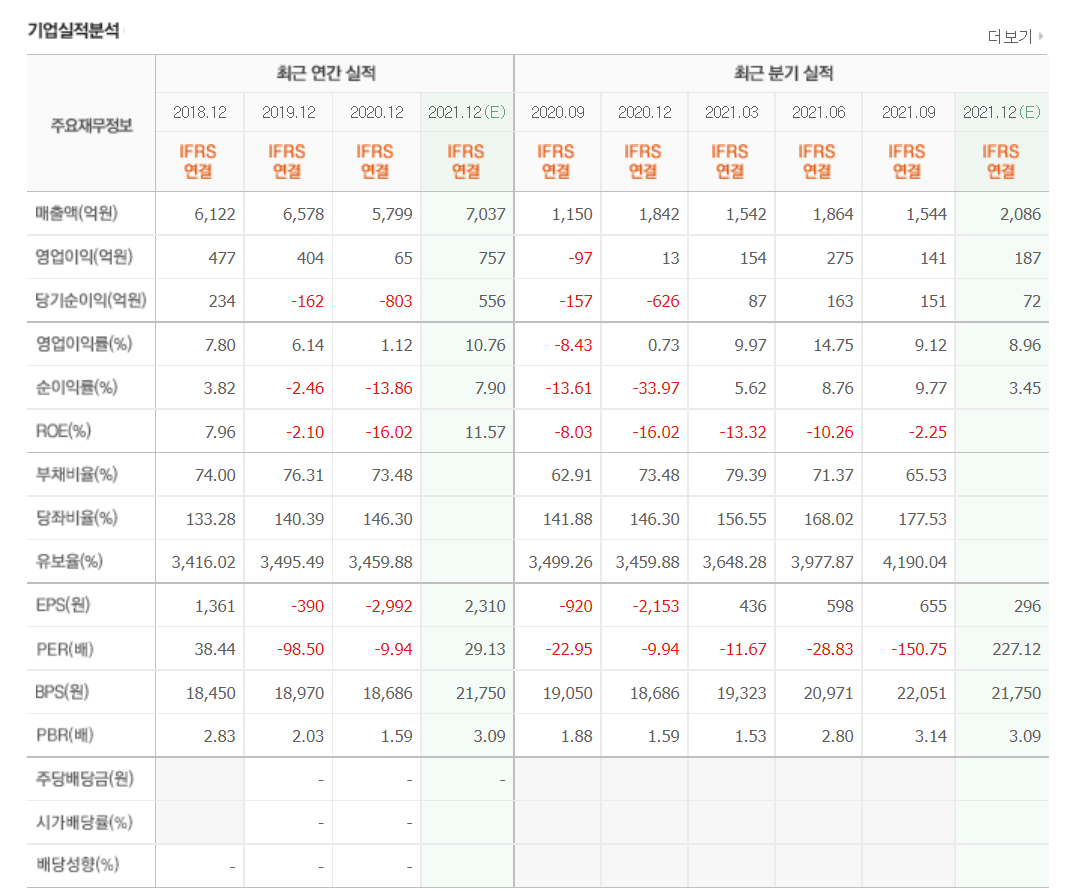Click the -13.32 ROE value
This screenshot has height=891, width=1067.
[742, 432]
